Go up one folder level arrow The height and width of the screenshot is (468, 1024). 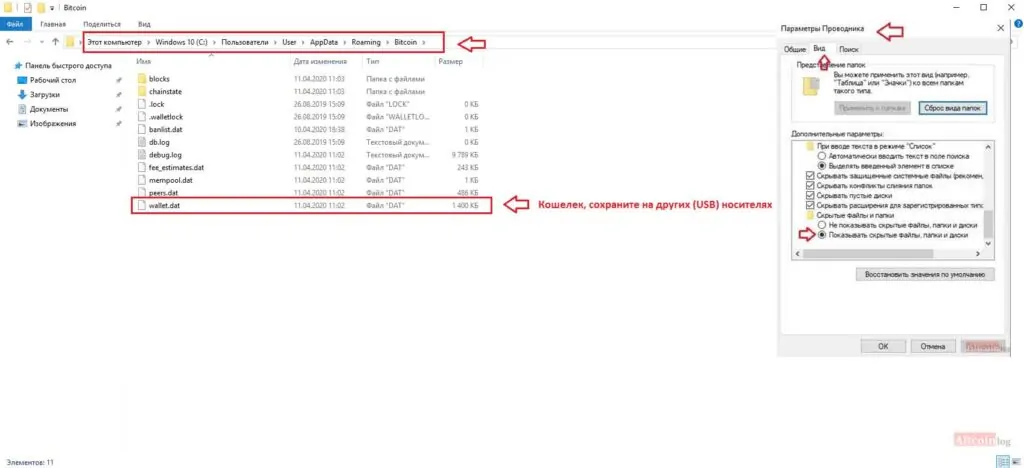tap(56, 42)
